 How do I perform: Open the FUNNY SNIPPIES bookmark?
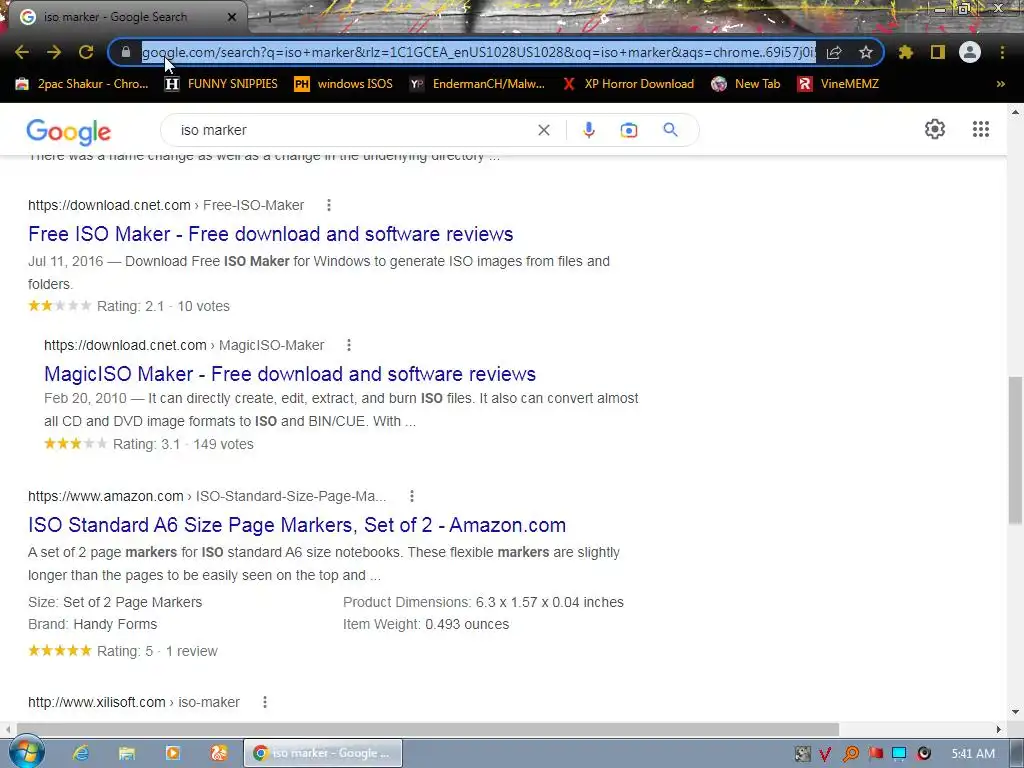(x=221, y=84)
